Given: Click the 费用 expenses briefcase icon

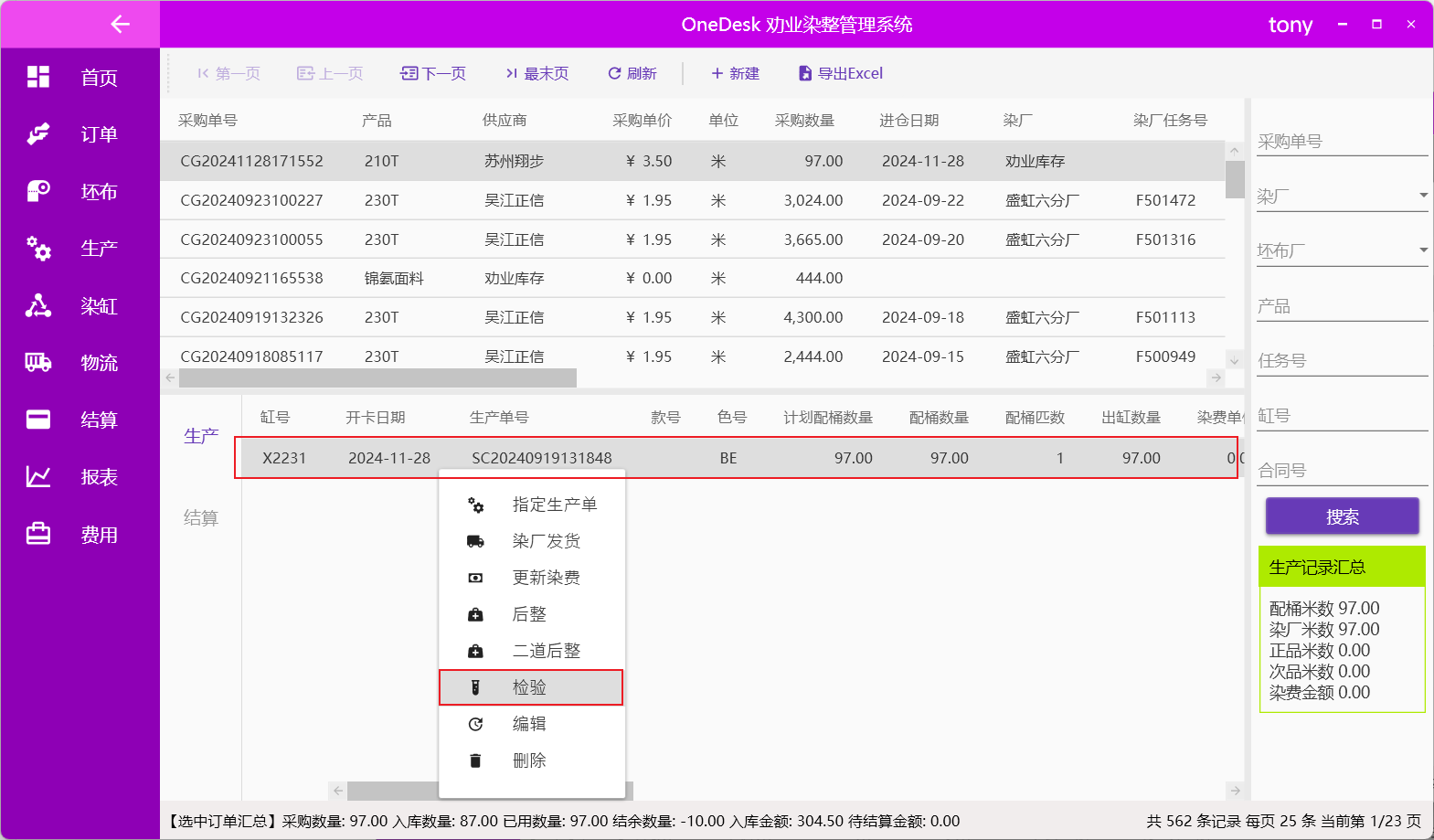Looking at the screenshot, I should [x=38, y=534].
